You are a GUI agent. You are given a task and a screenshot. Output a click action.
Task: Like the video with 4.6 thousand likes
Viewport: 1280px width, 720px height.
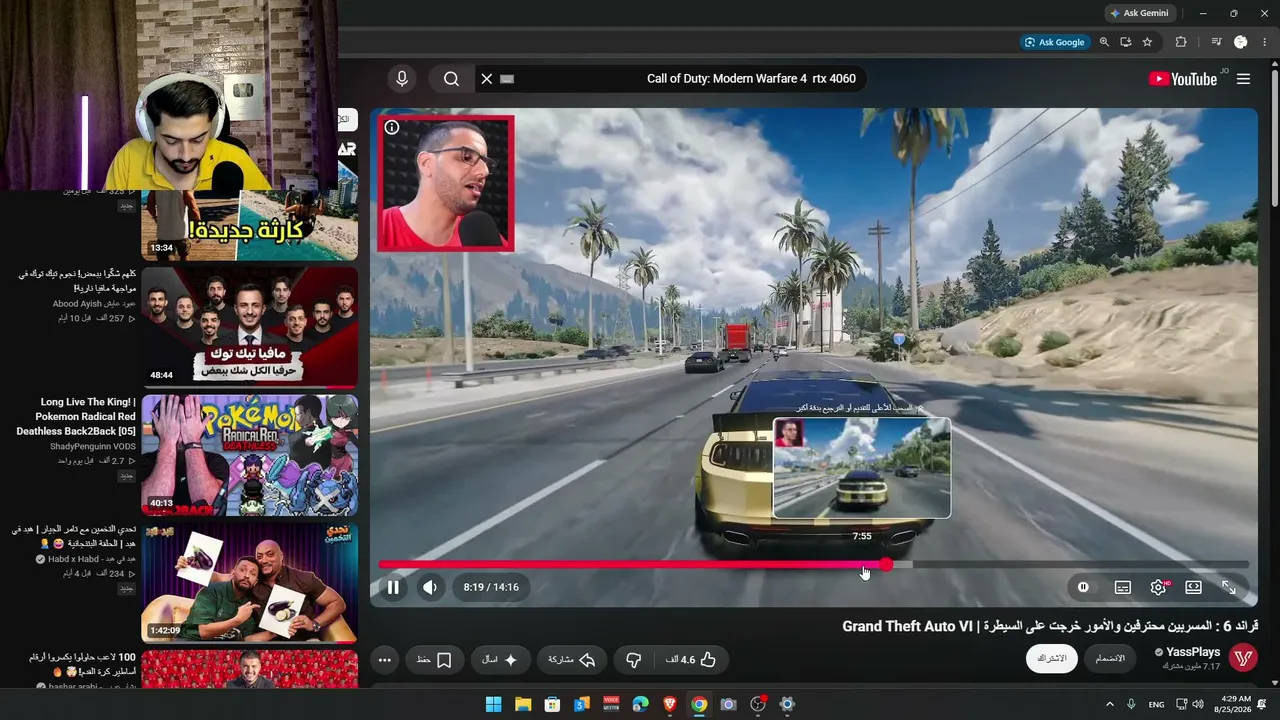(x=692, y=660)
